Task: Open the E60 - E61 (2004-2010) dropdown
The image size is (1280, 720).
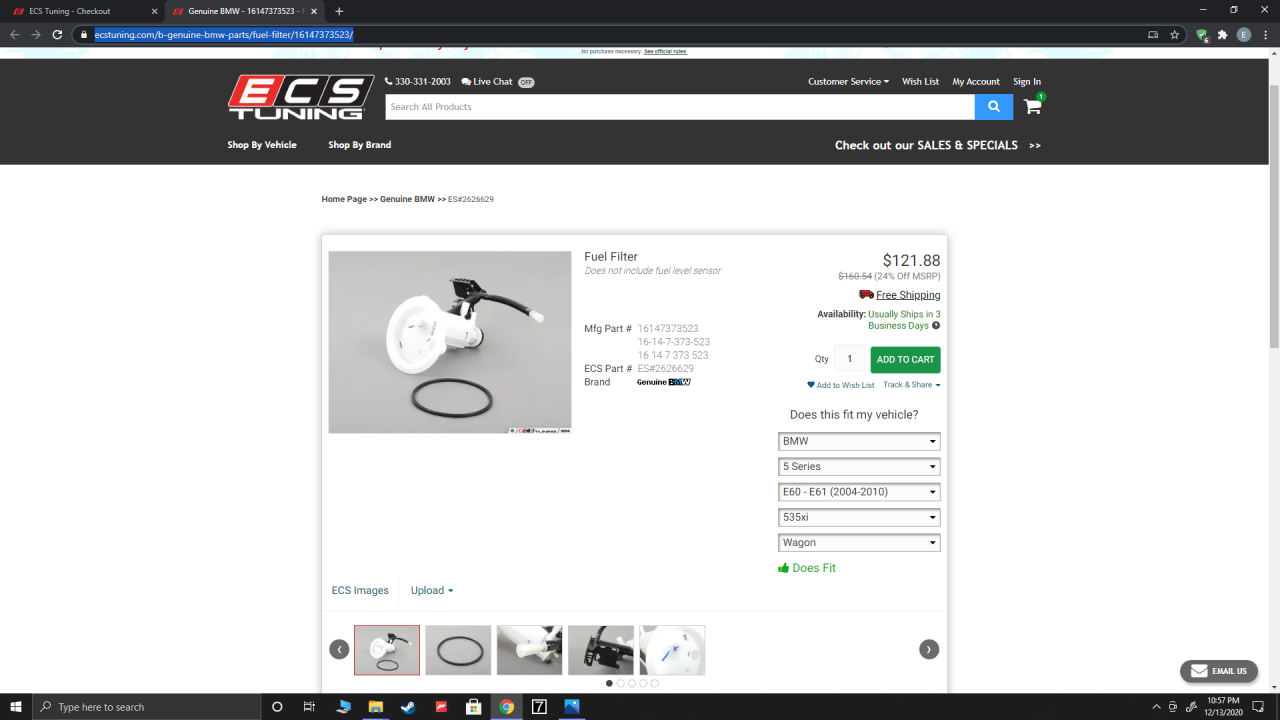Action: (x=859, y=492)
